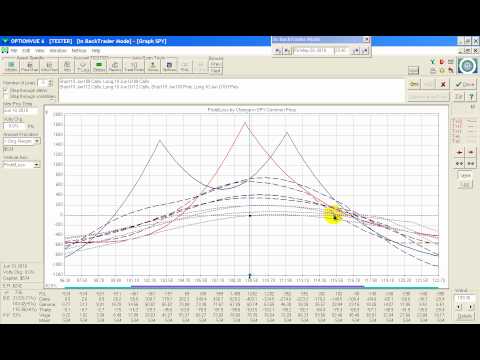Screen dimensions: 480x360
Task: Open the File menu
Action: 14,51
